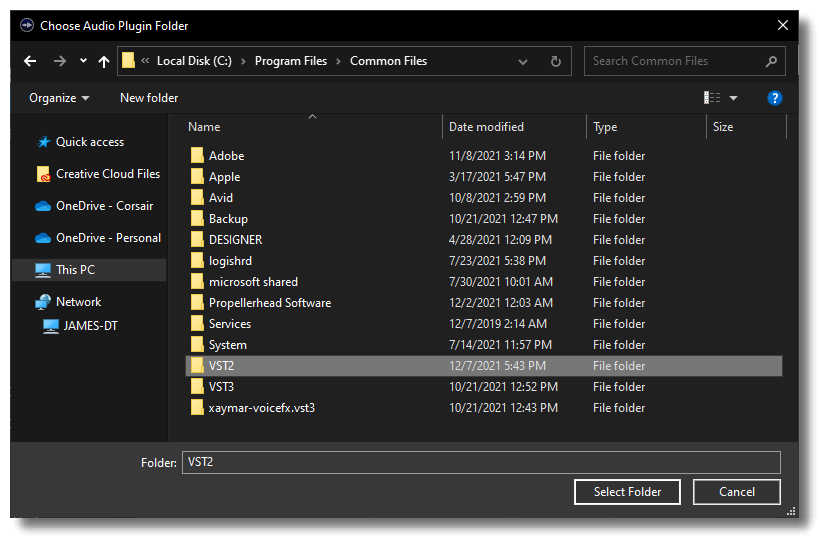Image resolution: width=819 pixels, height=538 pixels.
Task: Navigate to Program Files in breadcrumb
Action: (x=290, y=61)
